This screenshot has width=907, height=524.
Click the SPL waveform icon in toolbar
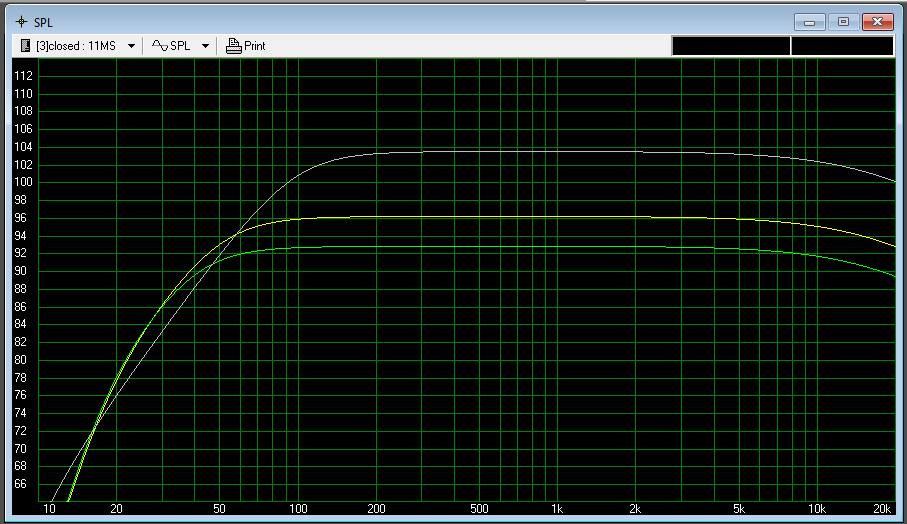coord(160,45)
